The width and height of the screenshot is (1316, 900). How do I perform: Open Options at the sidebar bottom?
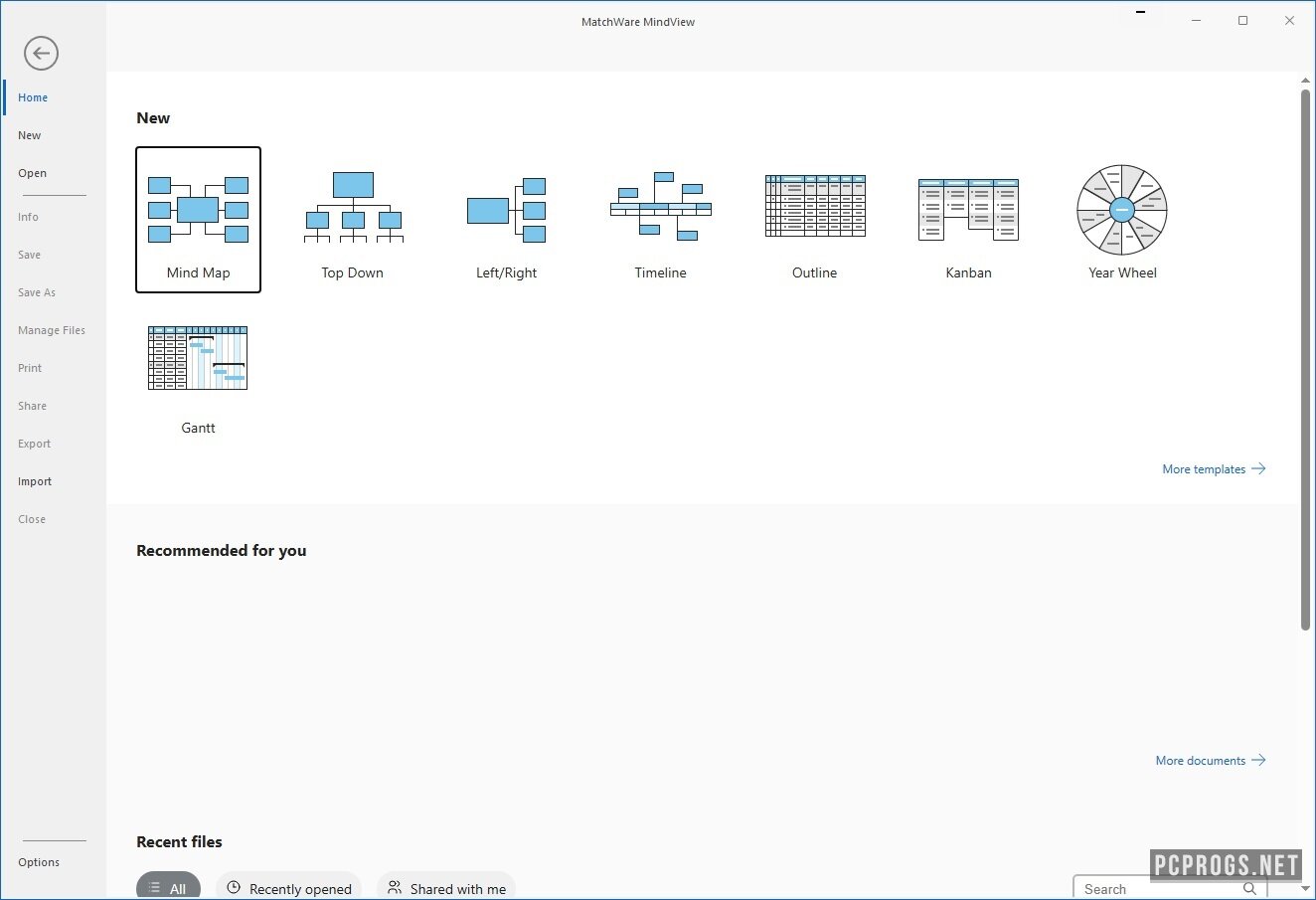coord(39,862)
